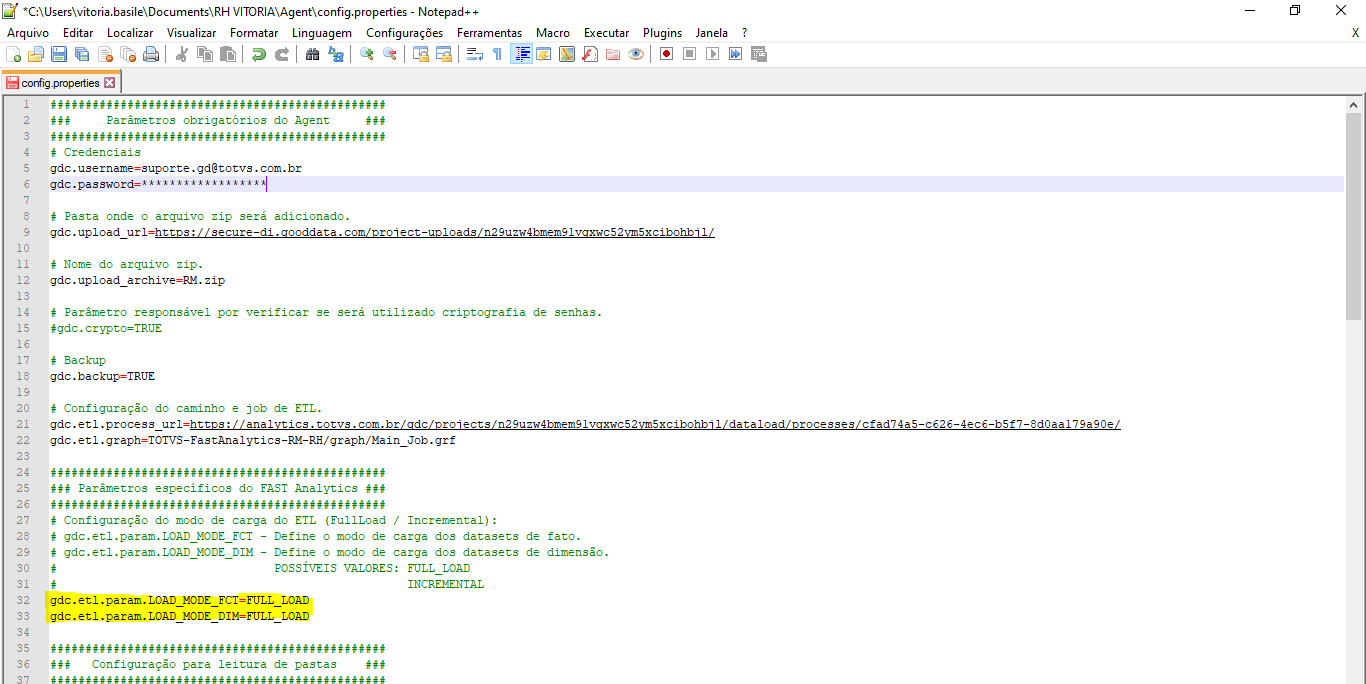This screenshot has width=1366, height=684.
Task: Open Folder as Workspace icon
Action: 613,54
